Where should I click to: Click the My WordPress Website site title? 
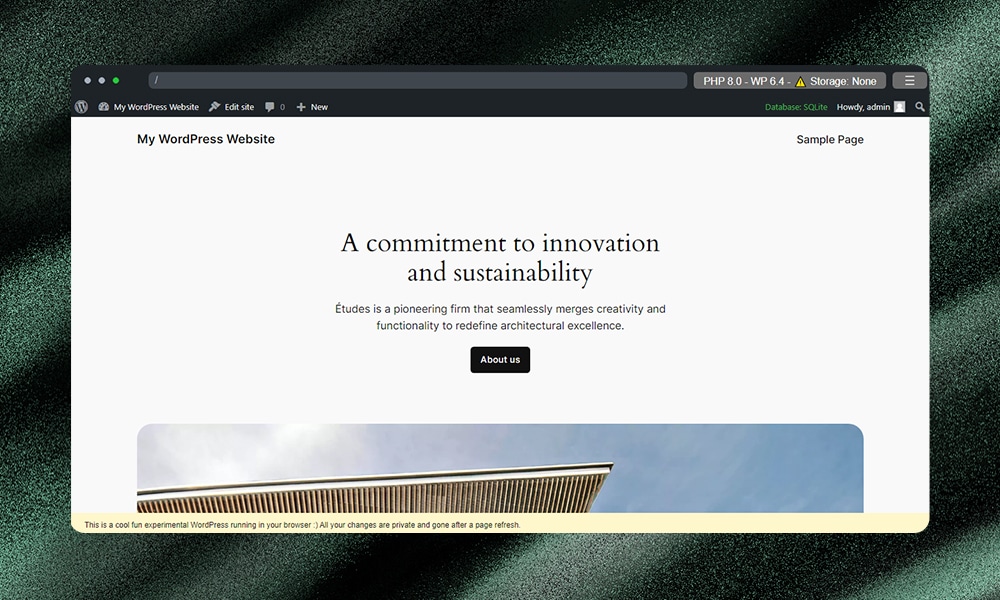(x=206, y=139)
